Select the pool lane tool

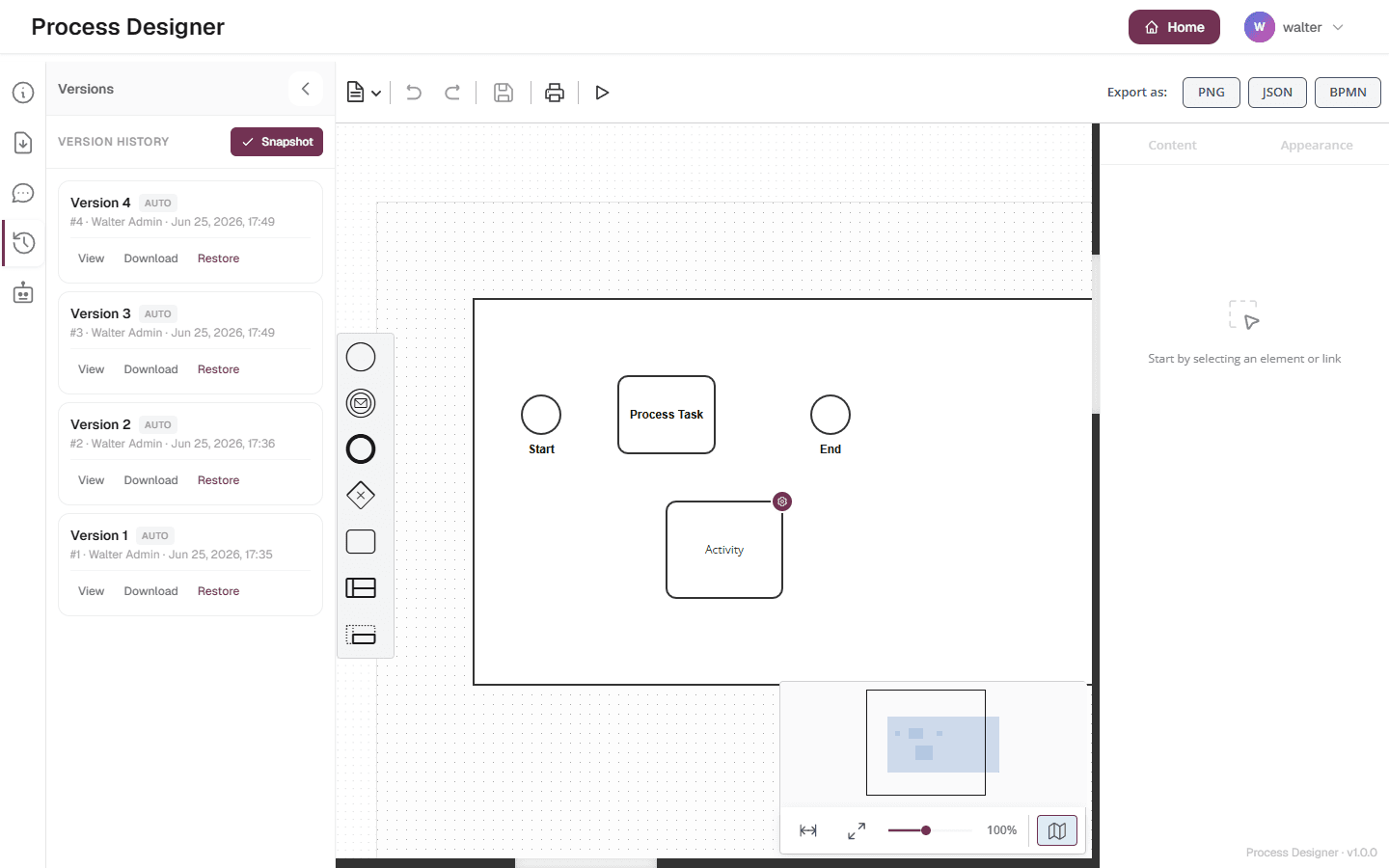[361, 588]
